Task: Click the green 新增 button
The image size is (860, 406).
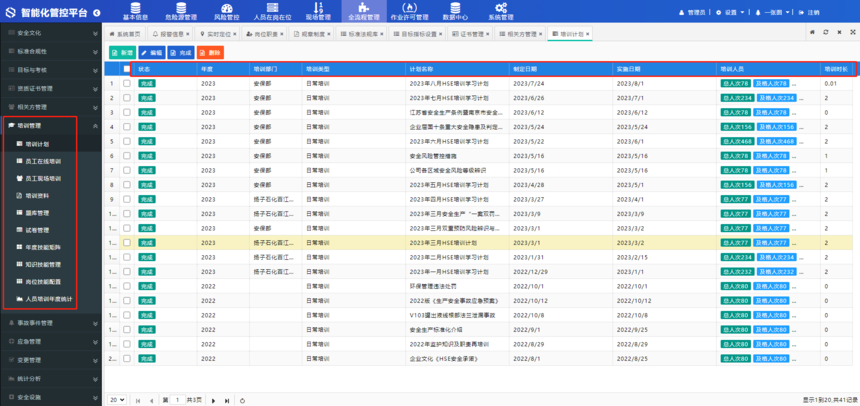Action: coord(123,52)
